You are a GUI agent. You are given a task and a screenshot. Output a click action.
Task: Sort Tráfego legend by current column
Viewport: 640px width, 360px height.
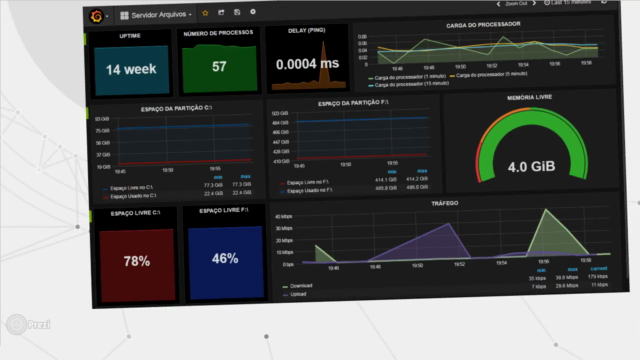599,269
